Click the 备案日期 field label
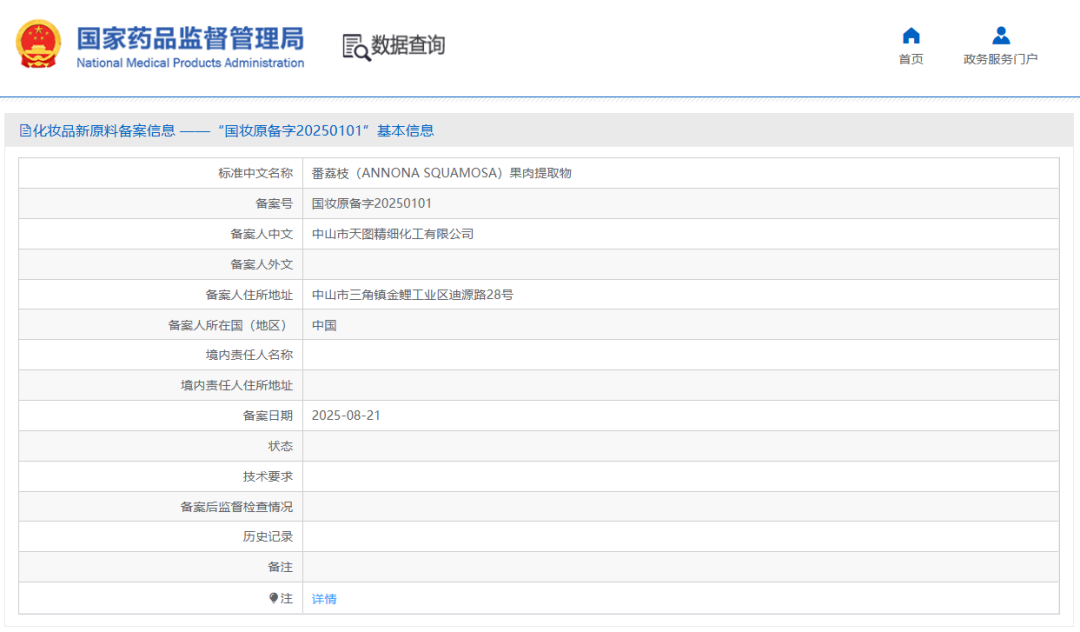Screen dimensions: 1080x632 pos(268,416)
